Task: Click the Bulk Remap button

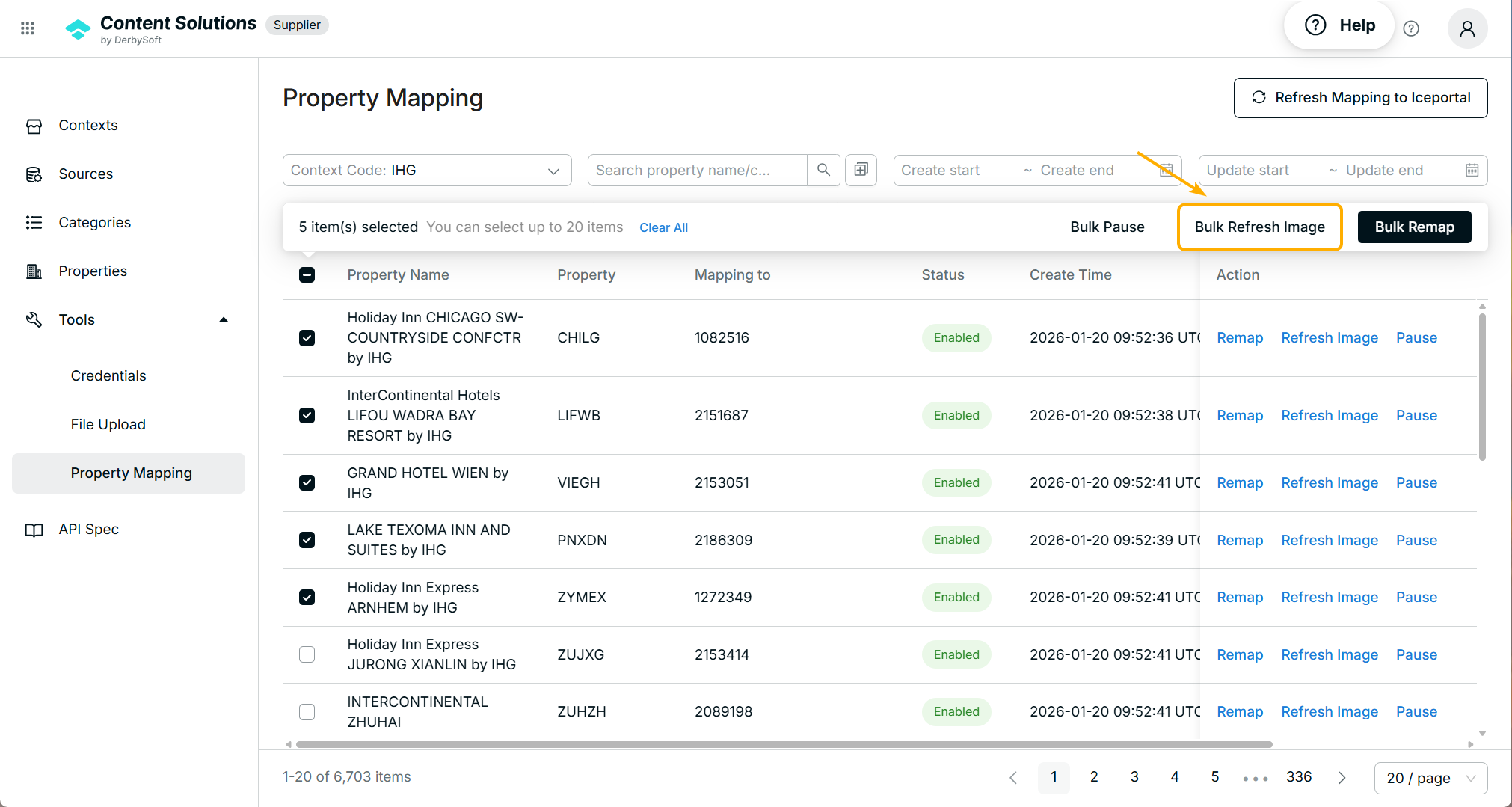Action: click(x=1415, y=227)
